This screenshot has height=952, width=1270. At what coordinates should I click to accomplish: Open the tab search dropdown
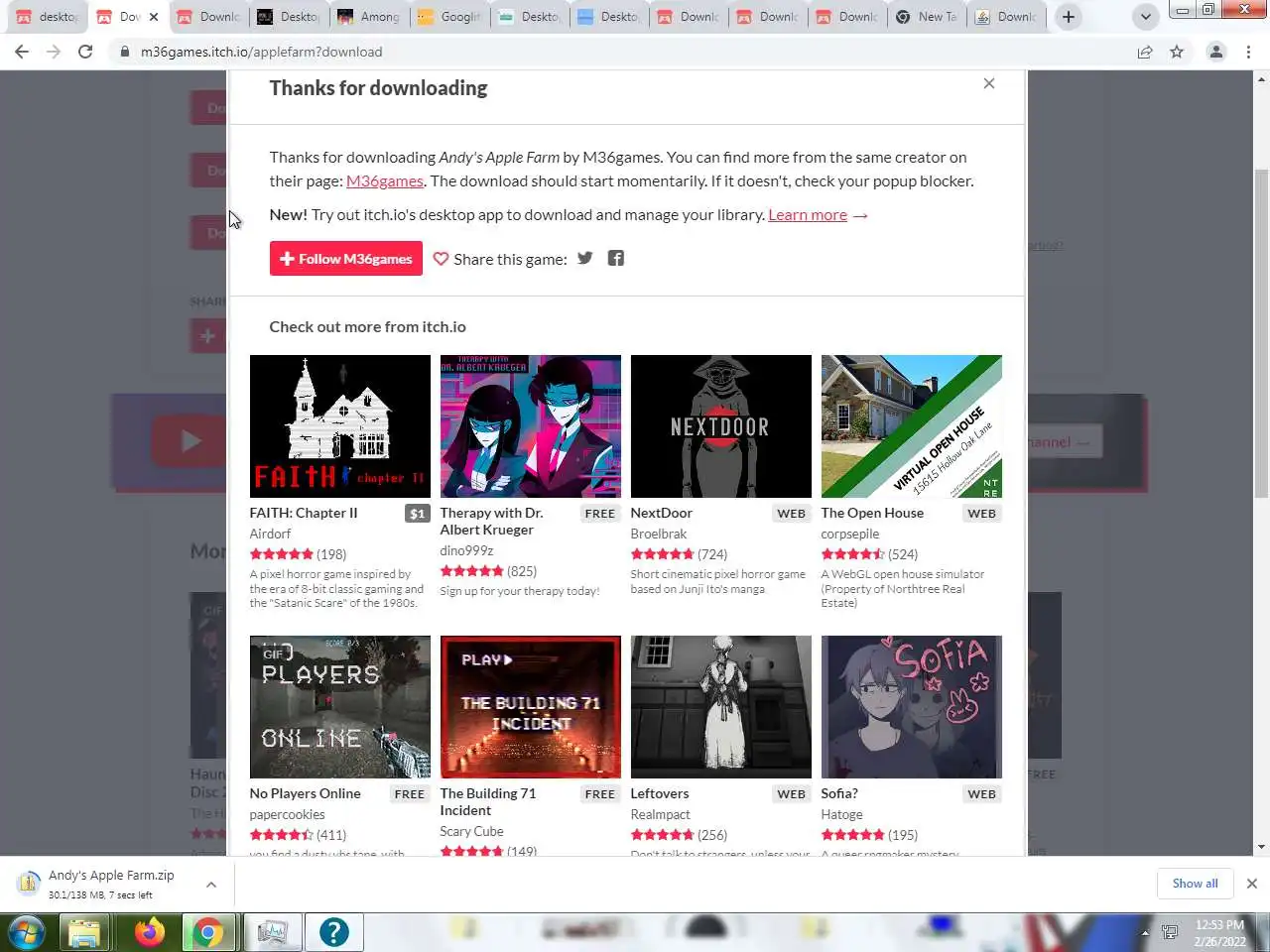click(1145, 17)
